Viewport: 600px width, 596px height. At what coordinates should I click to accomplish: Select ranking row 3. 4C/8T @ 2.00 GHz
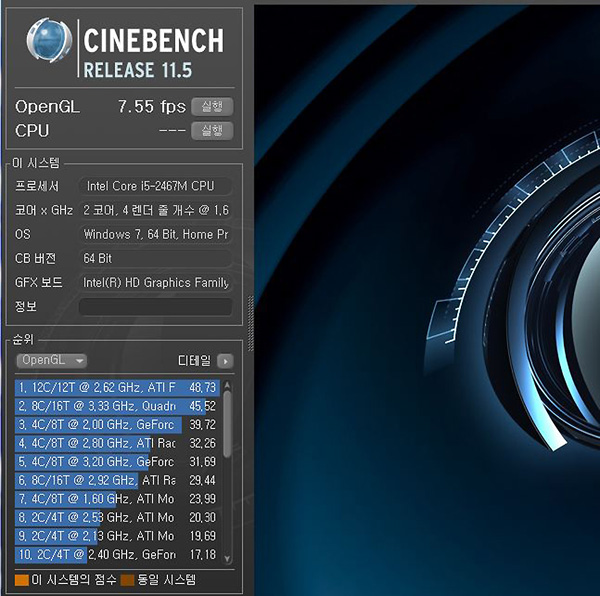[117, 425]
